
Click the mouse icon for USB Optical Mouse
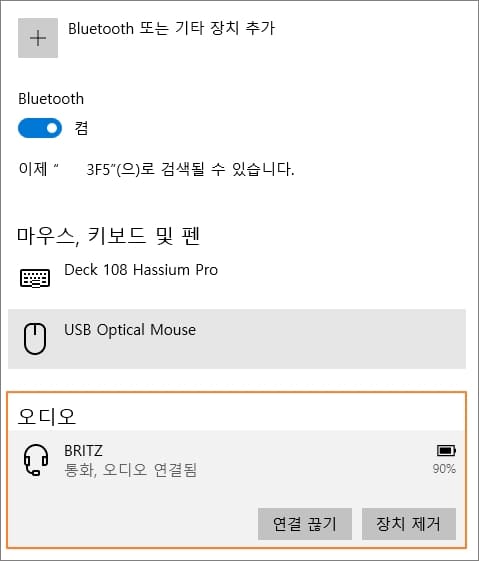point(35,338)
